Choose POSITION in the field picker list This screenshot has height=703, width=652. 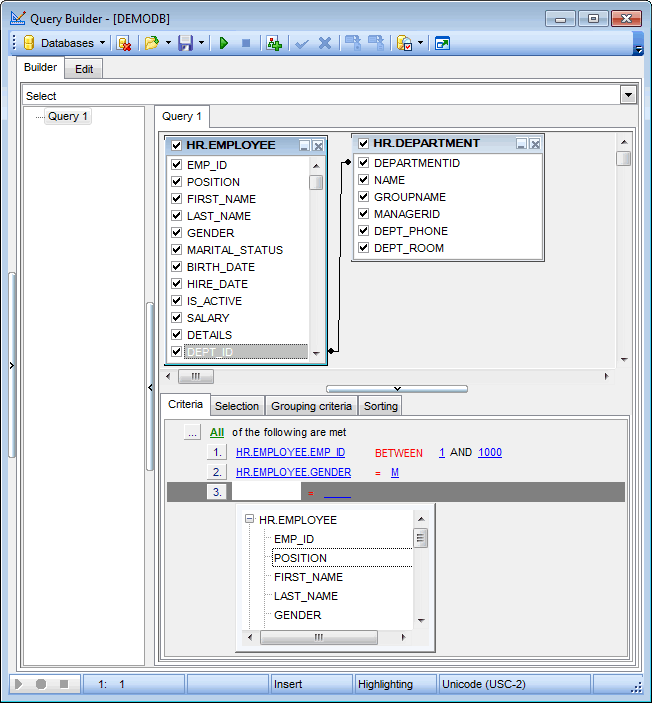(300, 558)
